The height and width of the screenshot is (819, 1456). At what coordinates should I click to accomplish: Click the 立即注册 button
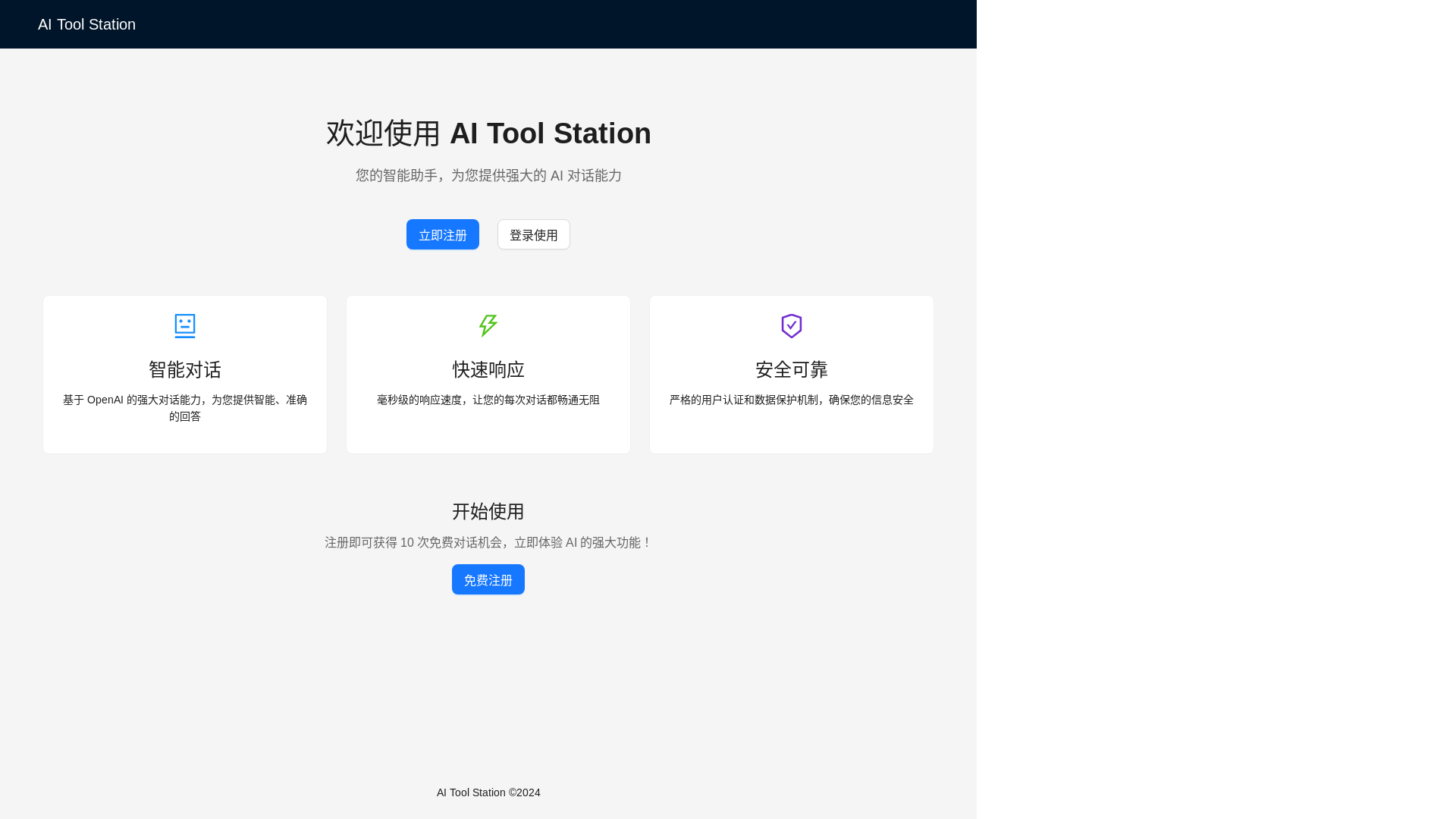[443, 234]
